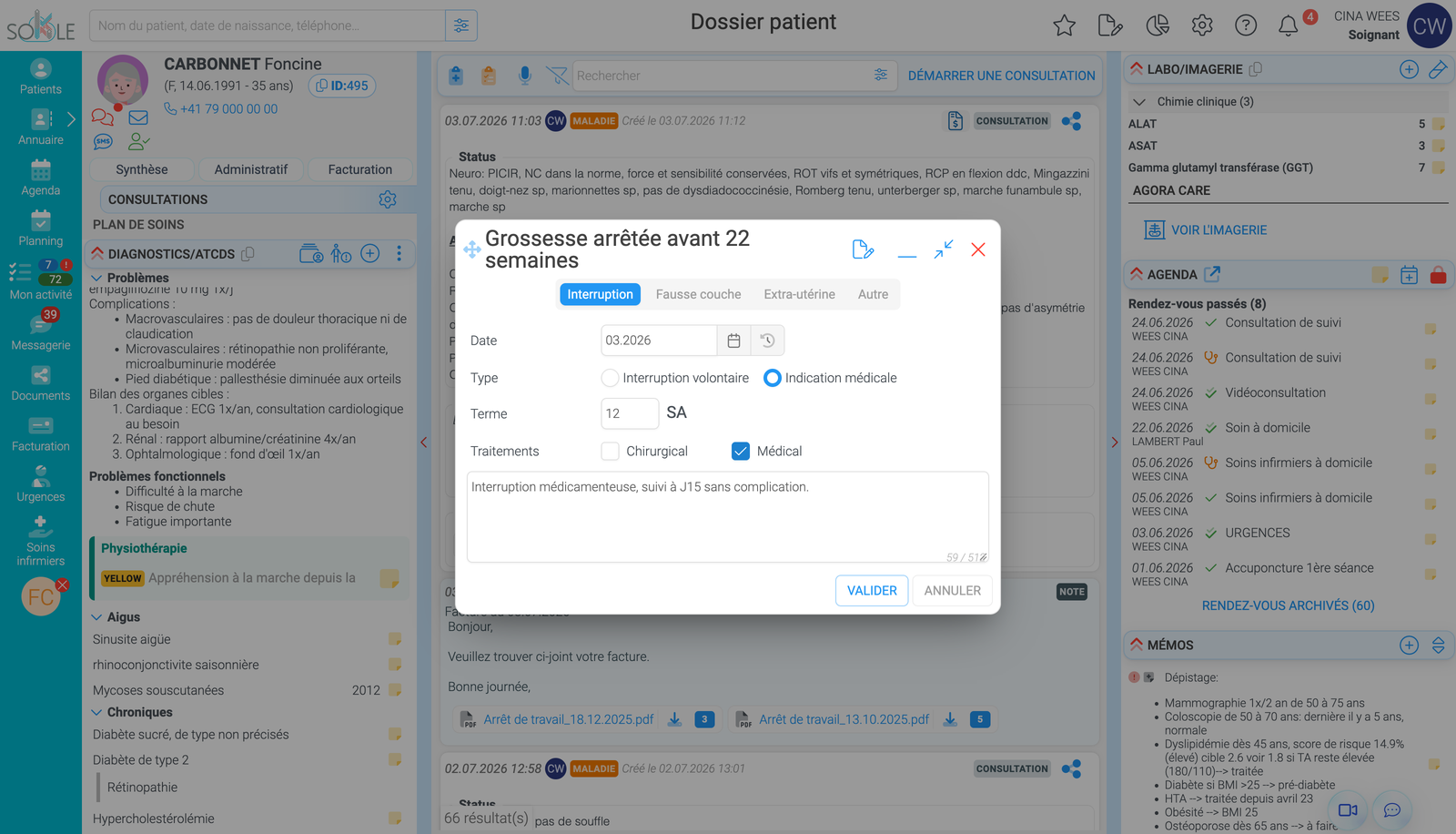The height and width of the screenshot is (834, 1456).
Task: Open the calendar picker in the Date field
Action: (x=733, y=341)
